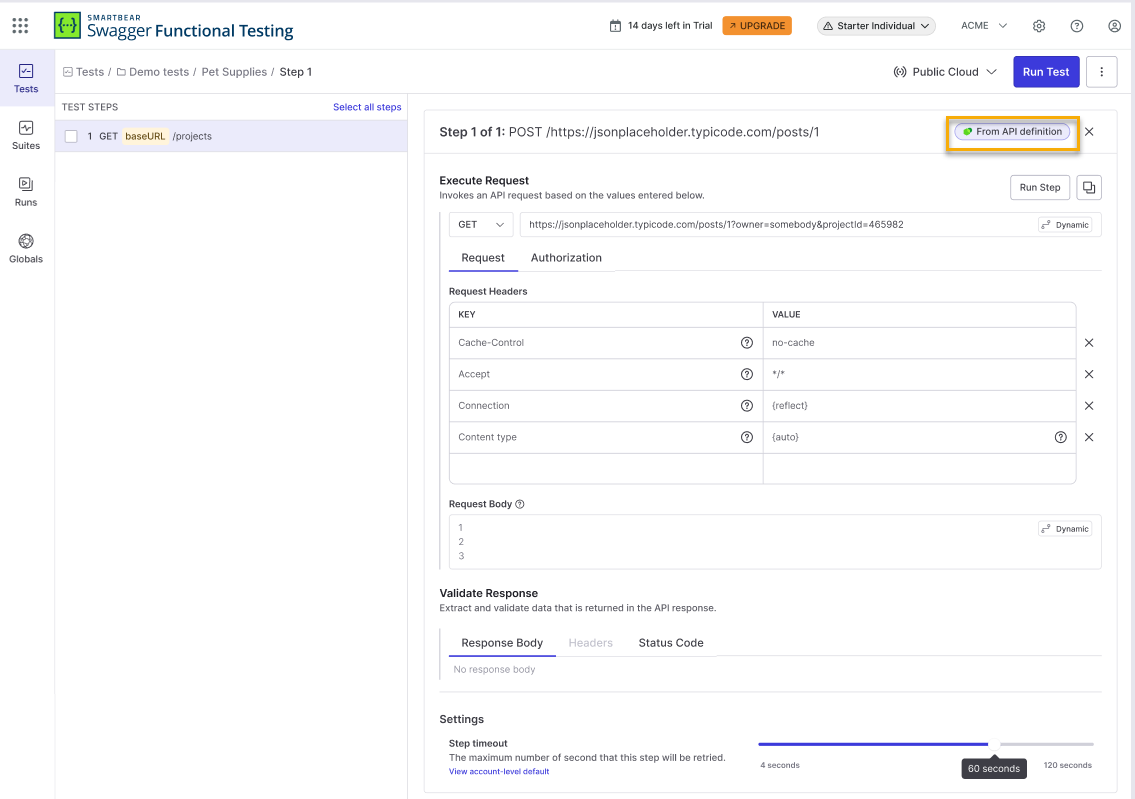Click the Swagger Functional Testing logo
The image size is (1135, 799).
tap(174, 25)
